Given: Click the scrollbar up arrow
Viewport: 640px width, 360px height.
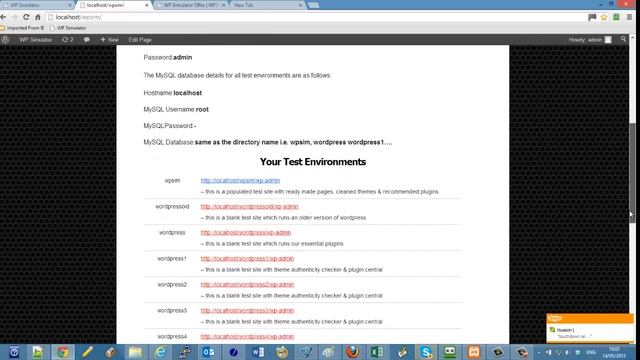Looking at the screenshot, I should point(632,38).
